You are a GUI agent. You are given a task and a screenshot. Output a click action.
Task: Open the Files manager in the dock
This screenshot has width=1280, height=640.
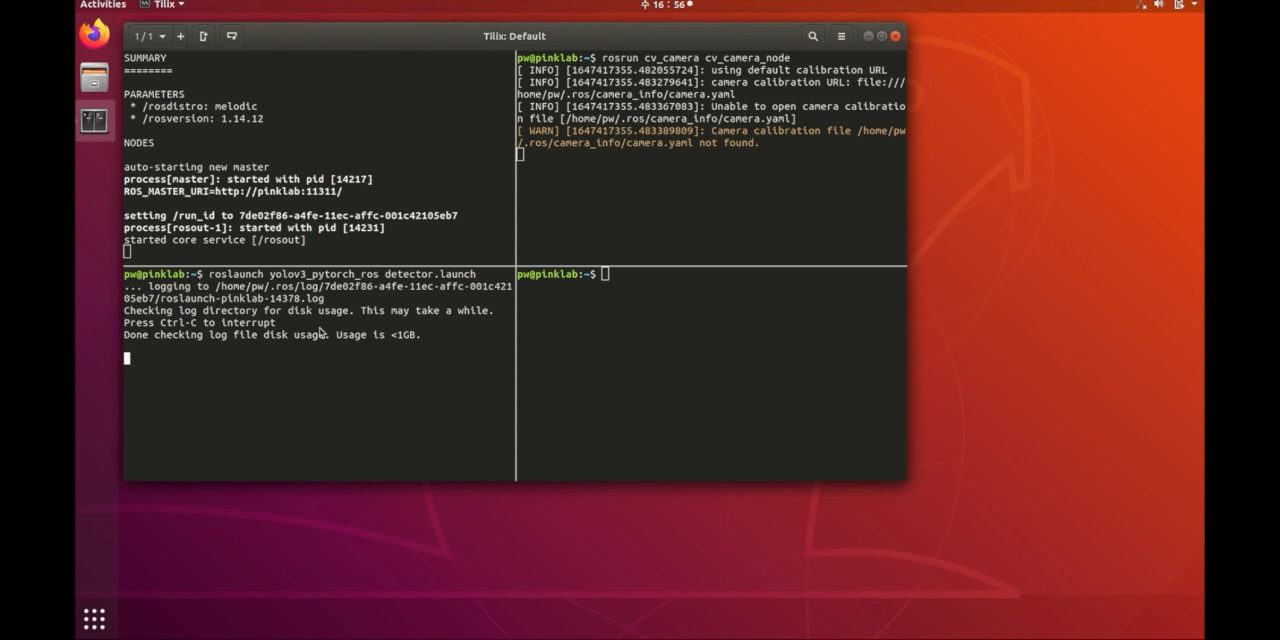(94, 77)
